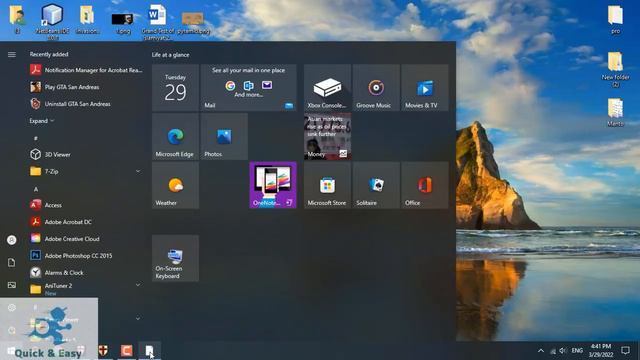The width and height of the screenshot is (640, 360).
Task: Select the Invasion desktop folder
Action: (x=87, y=20)
